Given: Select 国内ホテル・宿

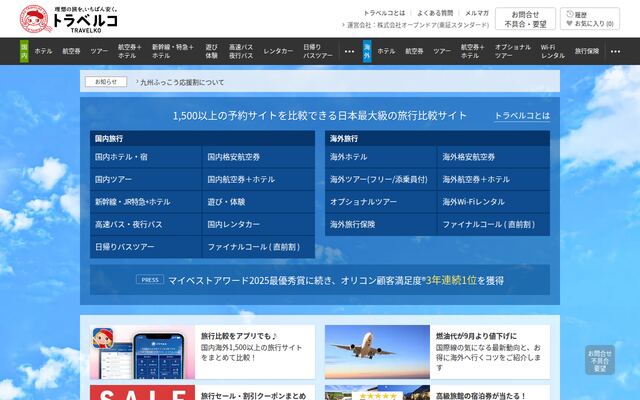Looking at the screenshot, I should [x=146, y=157].
